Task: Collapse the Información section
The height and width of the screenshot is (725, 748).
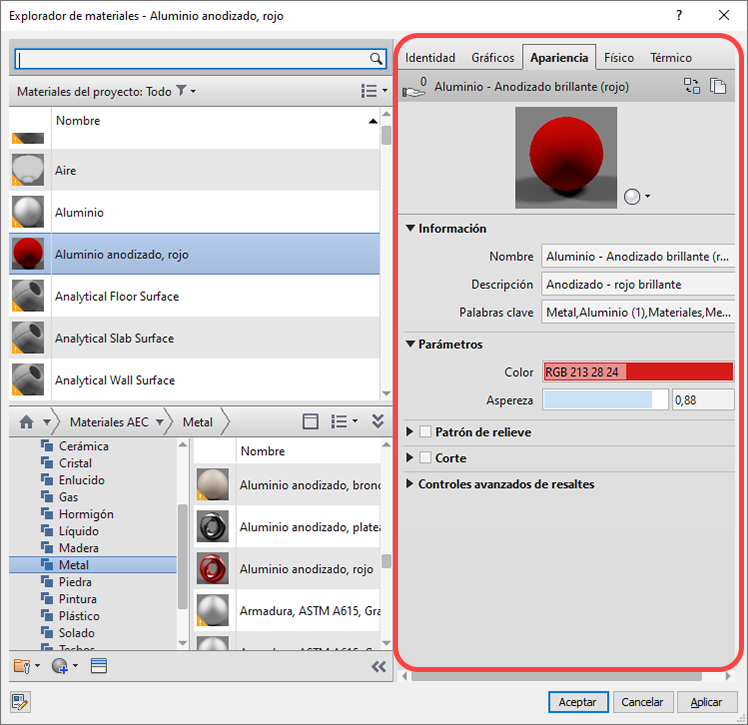Action: (x=410, y=228)
